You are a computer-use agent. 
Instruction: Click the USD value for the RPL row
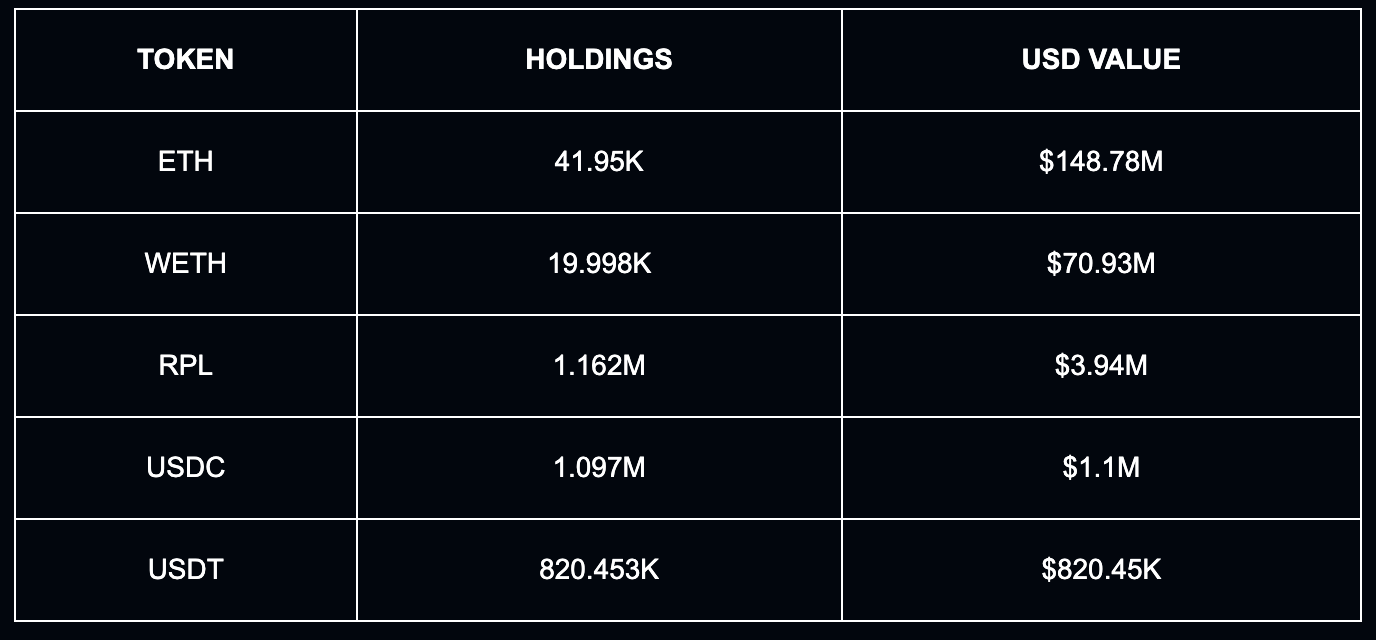[x=1101, y=365]
